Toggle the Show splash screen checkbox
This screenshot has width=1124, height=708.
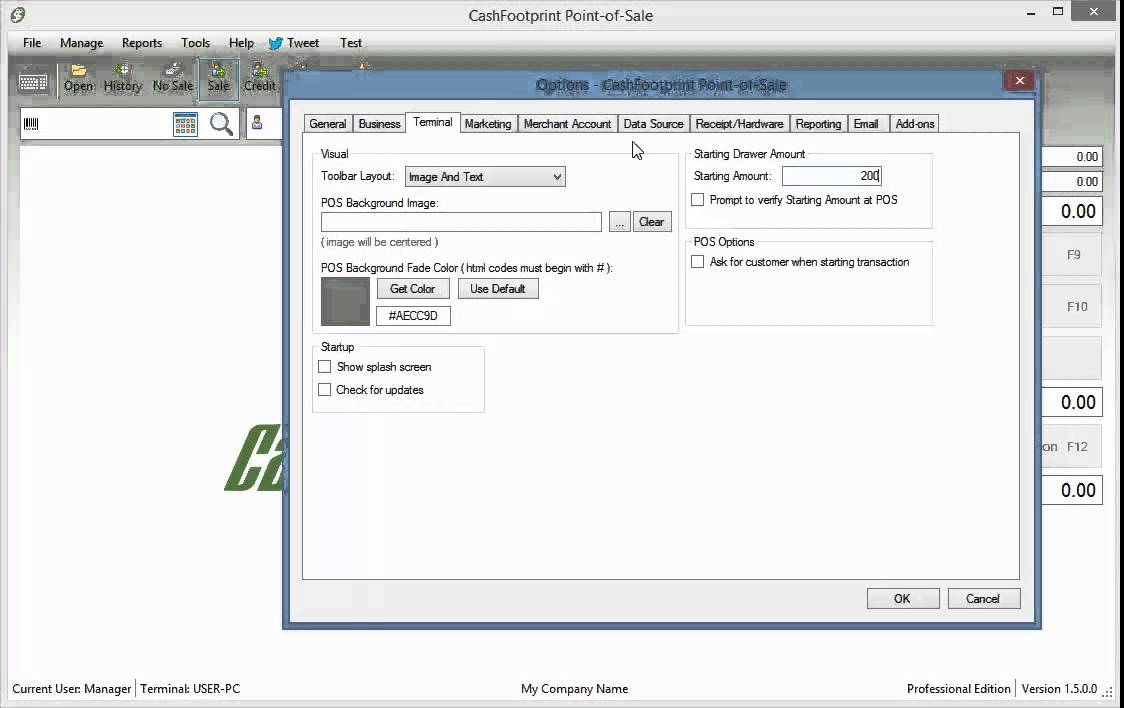(325, 367)
